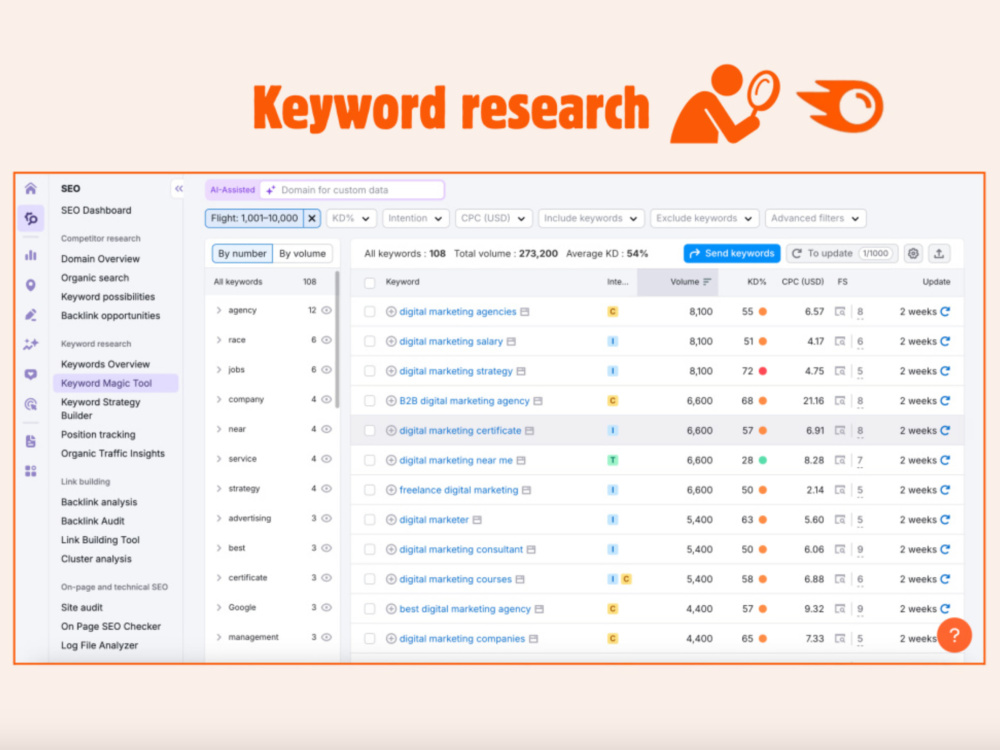Open the Intention filter dropdown
This screenshot has width=1000, height=750.
click(415, 218)
